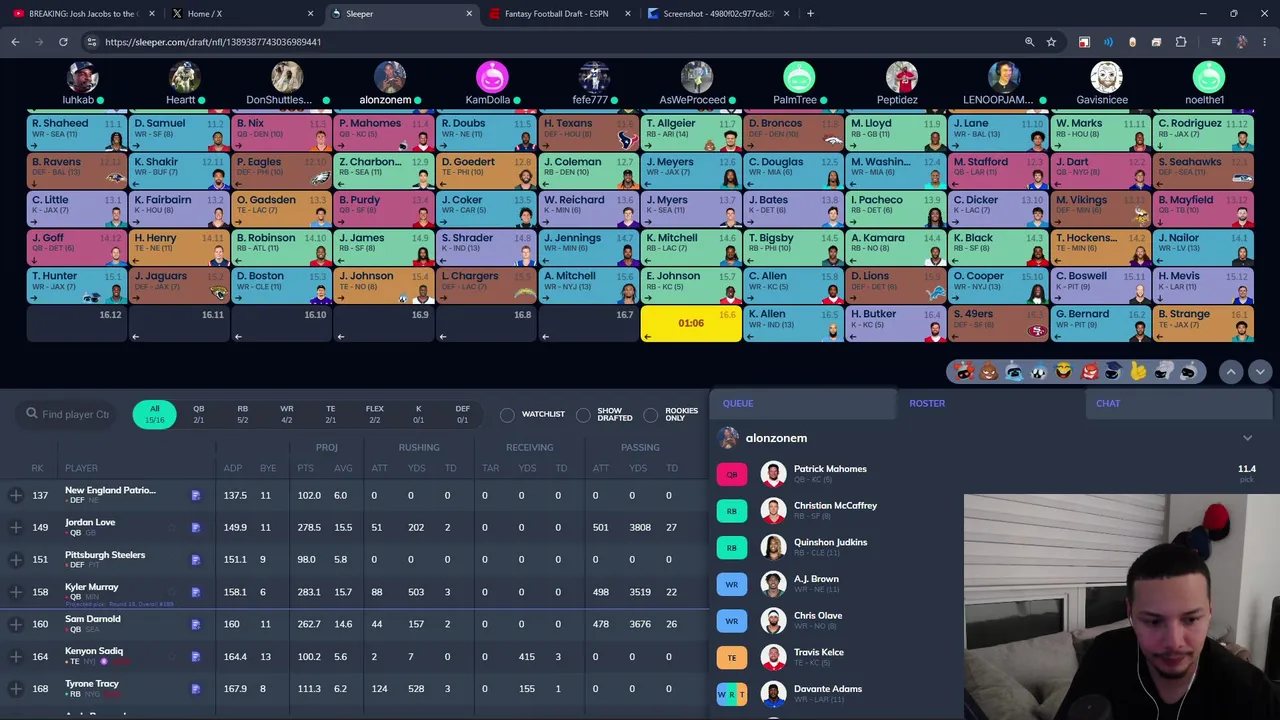
Task: Add Kyler Murray to queue with plus
Action: pos(16,592)
